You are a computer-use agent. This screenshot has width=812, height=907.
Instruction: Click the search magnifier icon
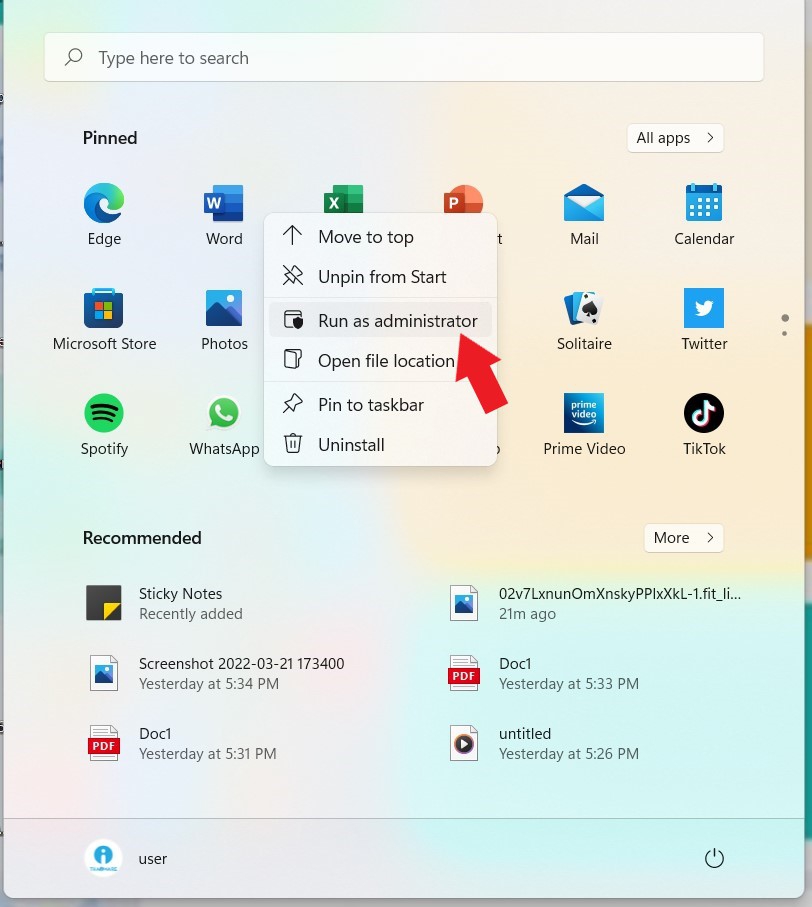pos(74,57)
